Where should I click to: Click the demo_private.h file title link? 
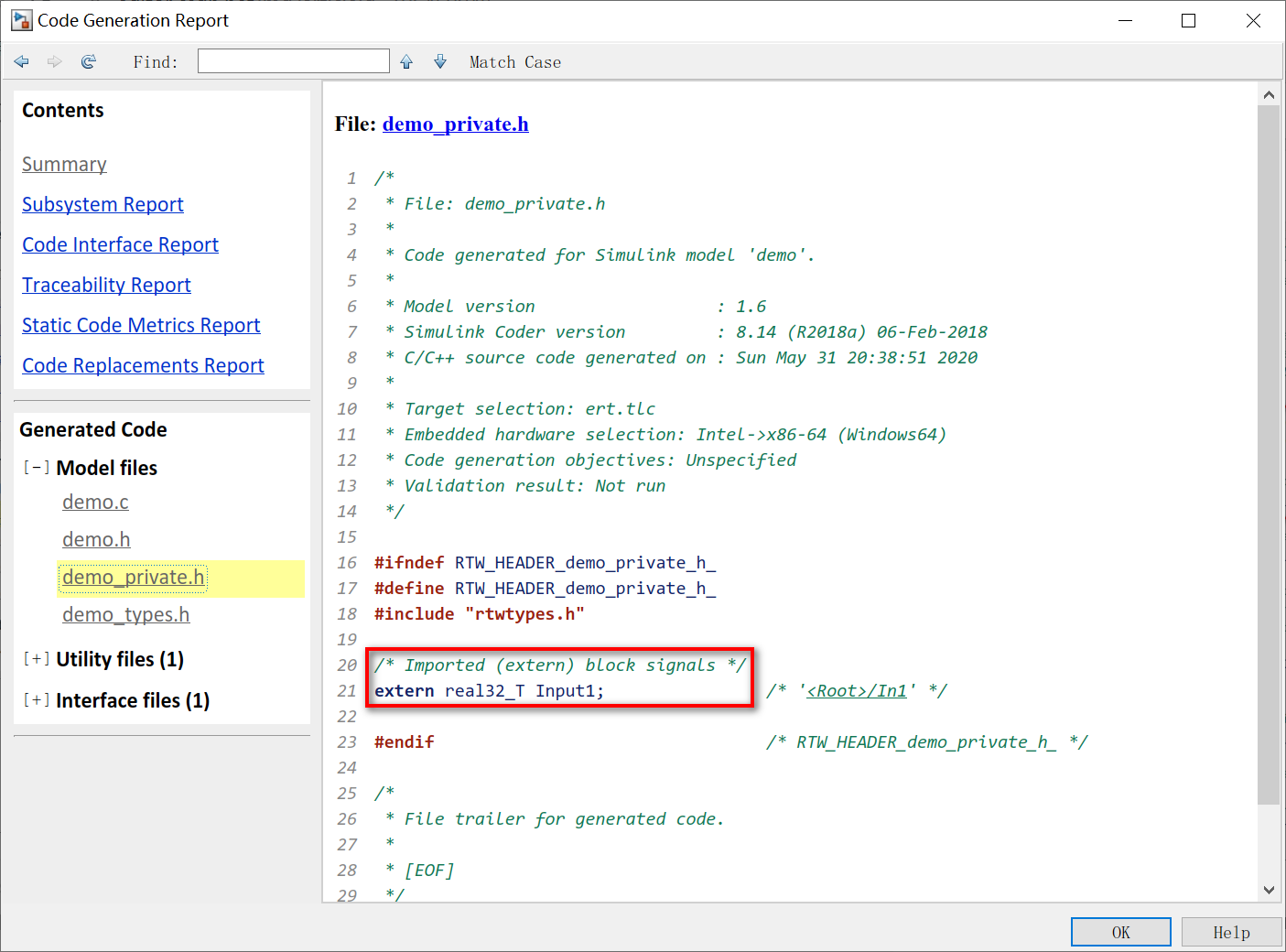(x=455, y=124)
